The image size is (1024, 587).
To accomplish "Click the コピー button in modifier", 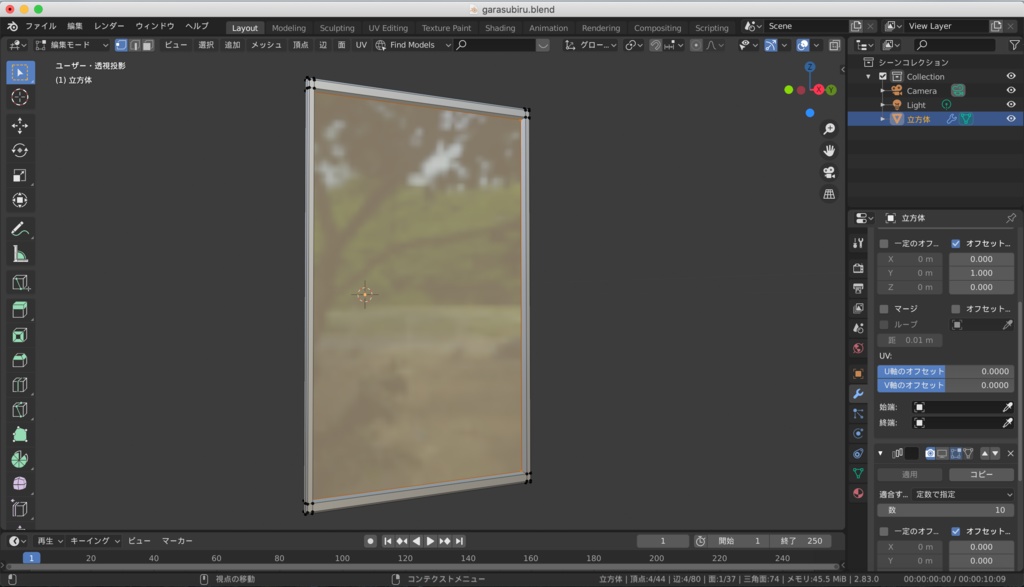I will [x=981, y=474].
